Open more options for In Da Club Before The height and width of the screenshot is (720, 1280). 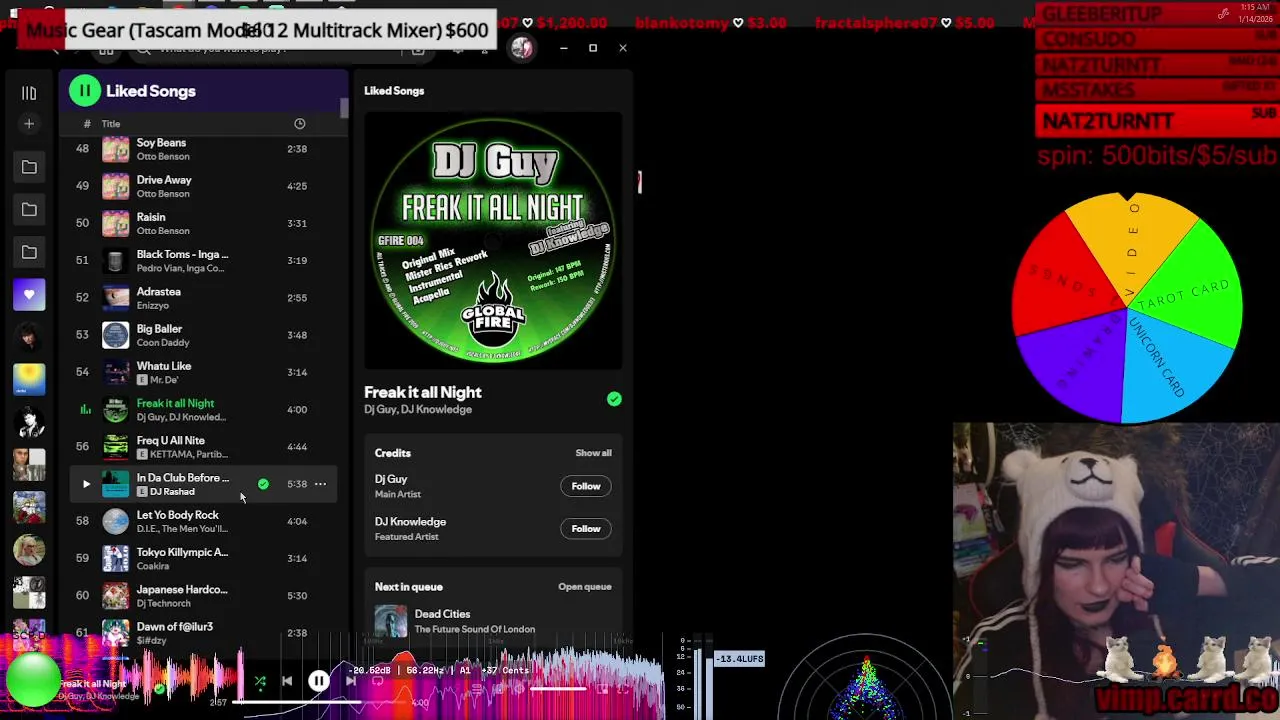pyautogui.click(x=320, y=484)
